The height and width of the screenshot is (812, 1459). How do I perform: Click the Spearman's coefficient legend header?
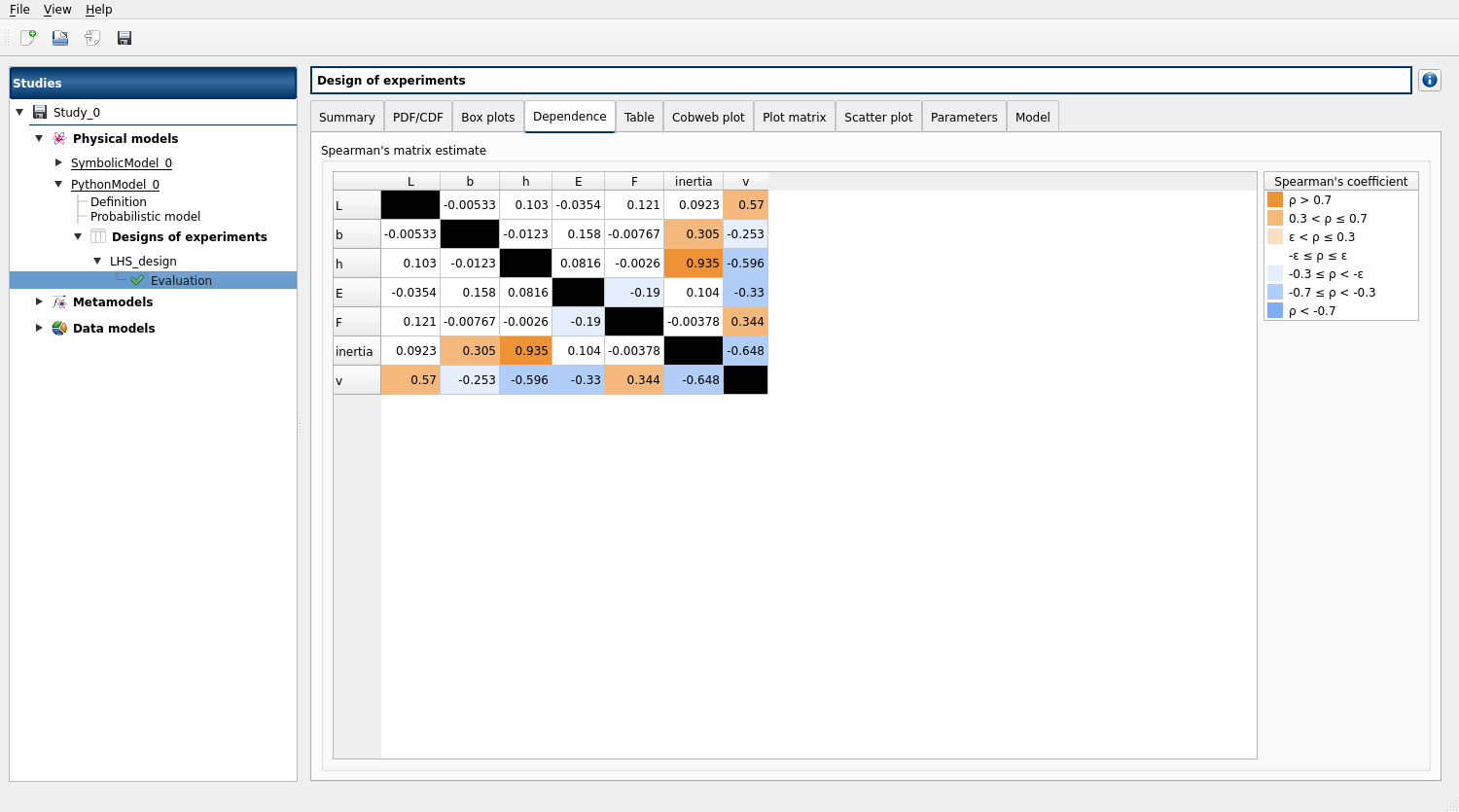tap(1341, 181)
